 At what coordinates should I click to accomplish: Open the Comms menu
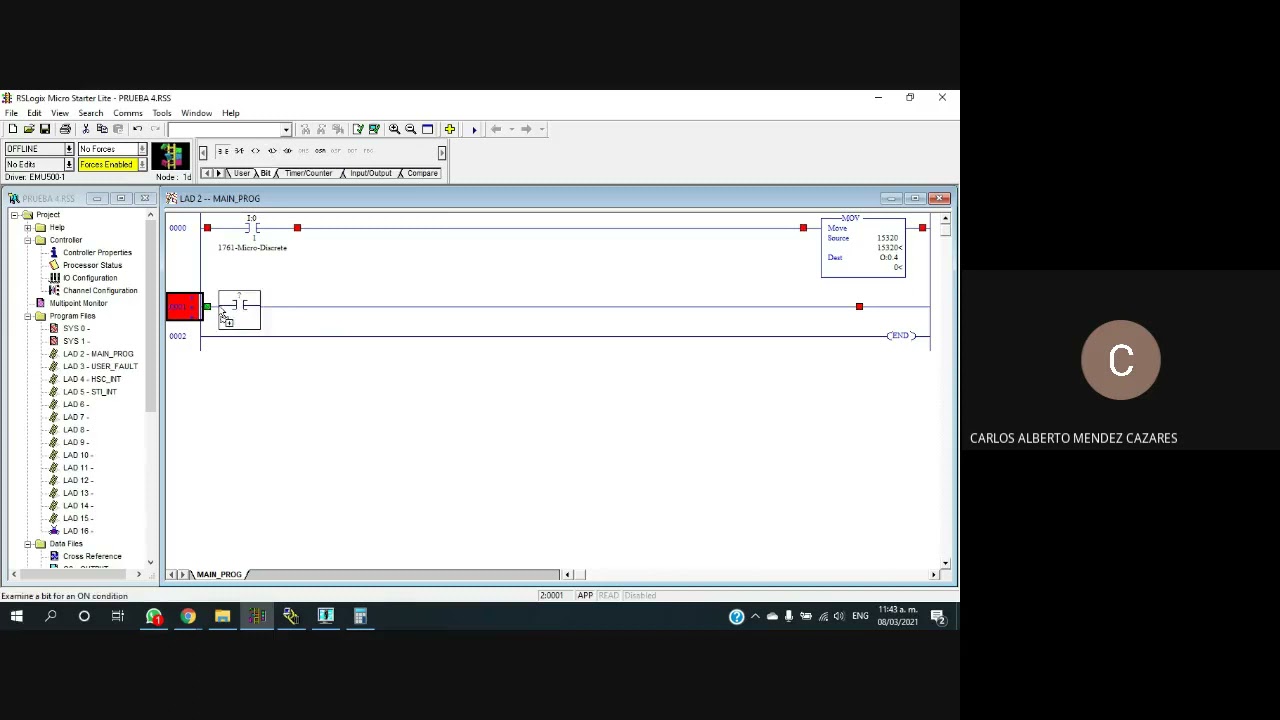click(128, 113)
